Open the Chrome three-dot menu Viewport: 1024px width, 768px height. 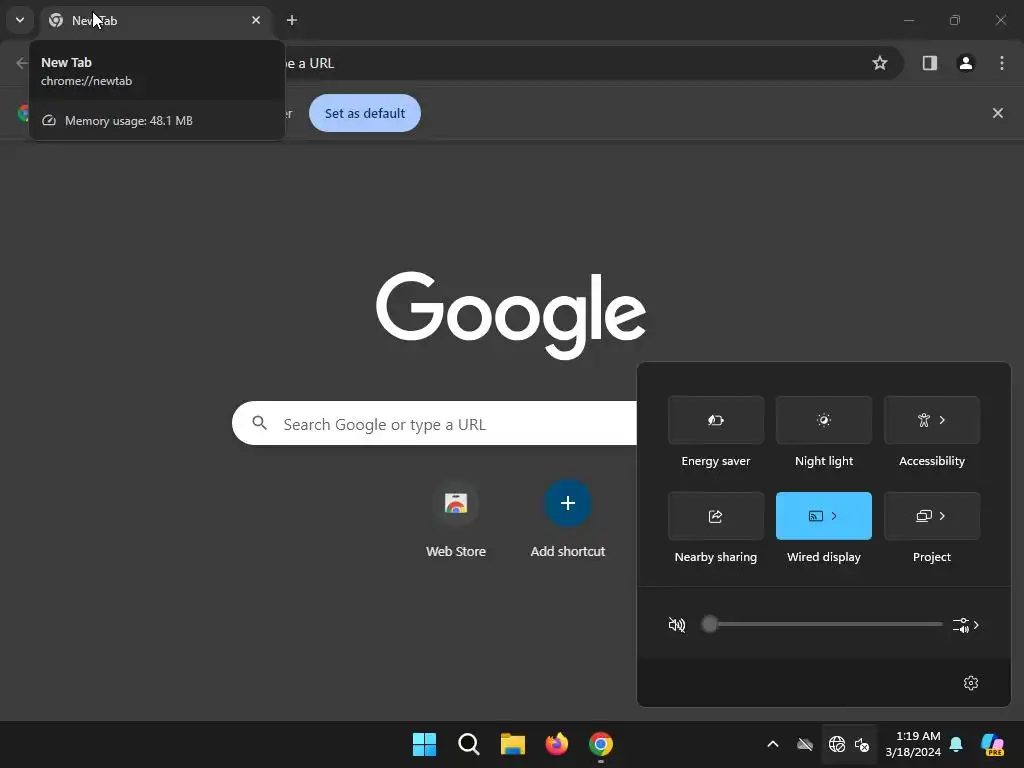tap(1002, 63)
